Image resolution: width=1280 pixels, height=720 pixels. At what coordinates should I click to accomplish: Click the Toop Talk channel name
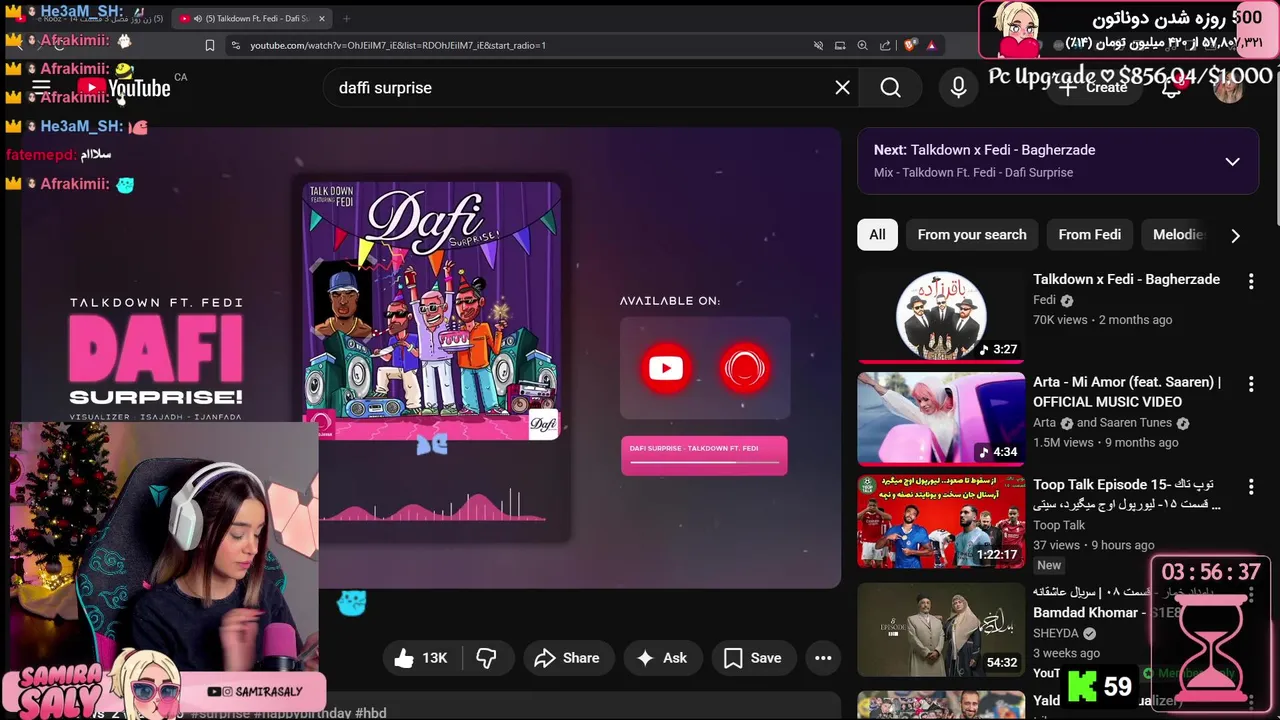coord(1059,525)
